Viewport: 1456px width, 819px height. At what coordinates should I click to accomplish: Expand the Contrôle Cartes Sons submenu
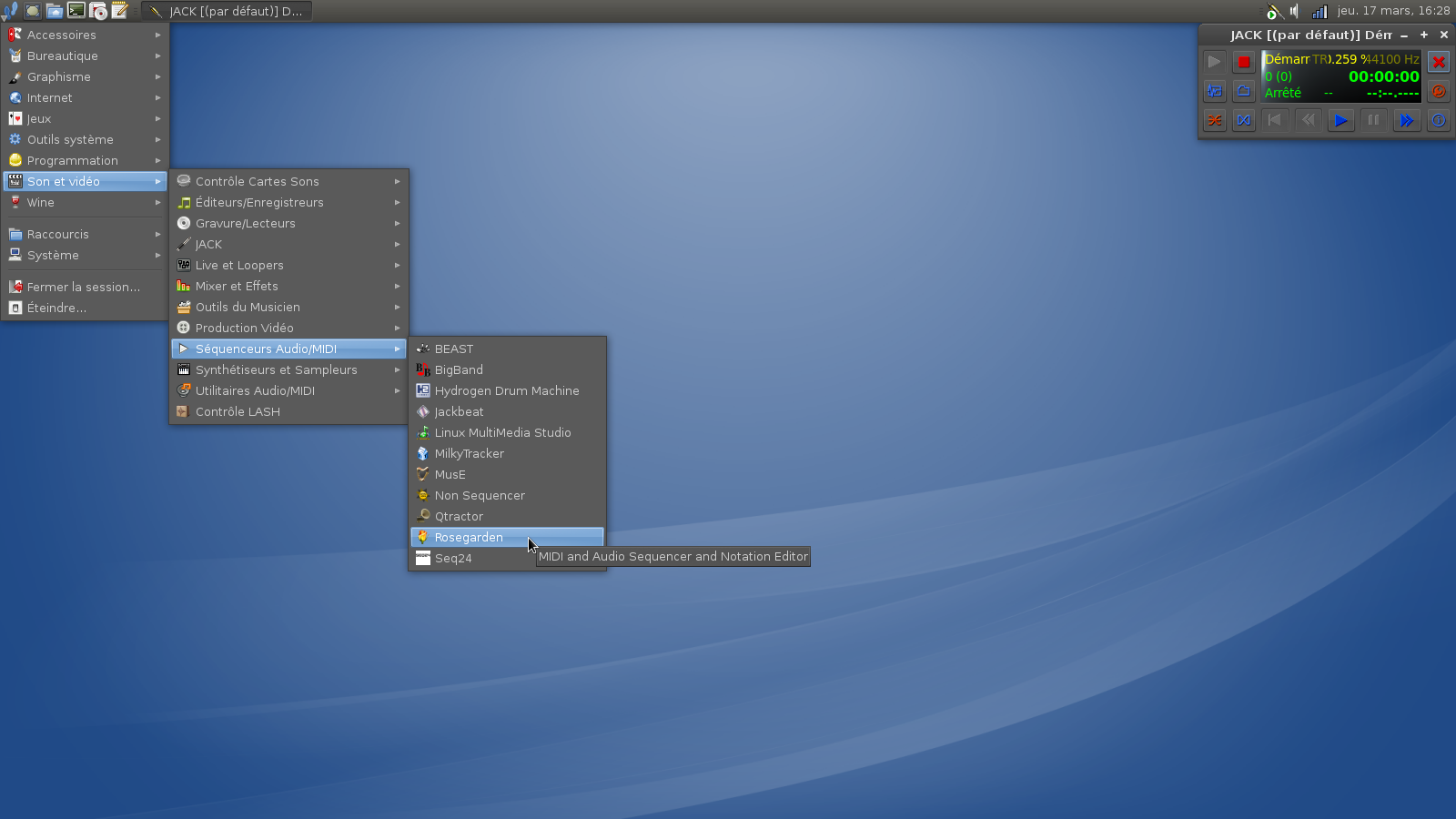pyautogui.click(x=288, y=181)
